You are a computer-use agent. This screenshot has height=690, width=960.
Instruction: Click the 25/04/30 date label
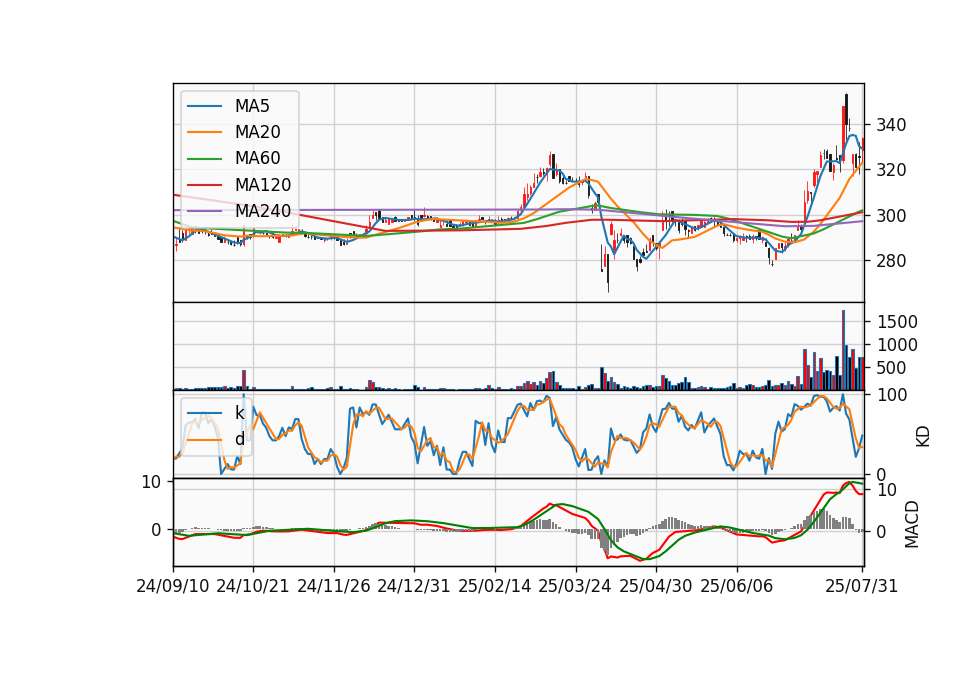pos(656,586)
